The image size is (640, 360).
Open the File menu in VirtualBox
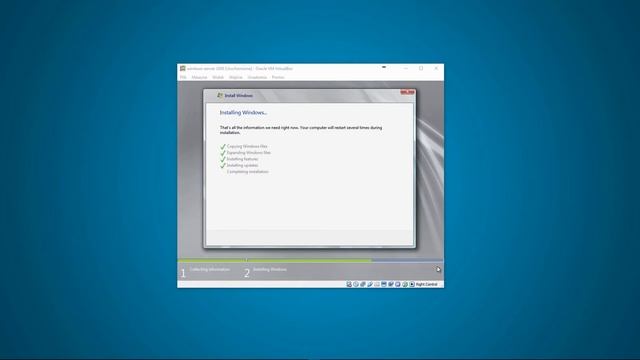pyautogui.click(x=183, y=77)
